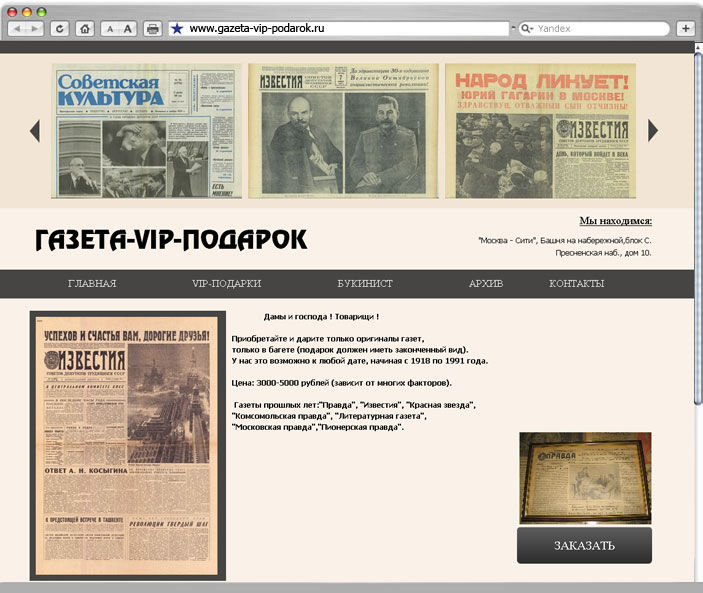Minimize the window with yellow button
703x593 pixels.
[27, 12]
